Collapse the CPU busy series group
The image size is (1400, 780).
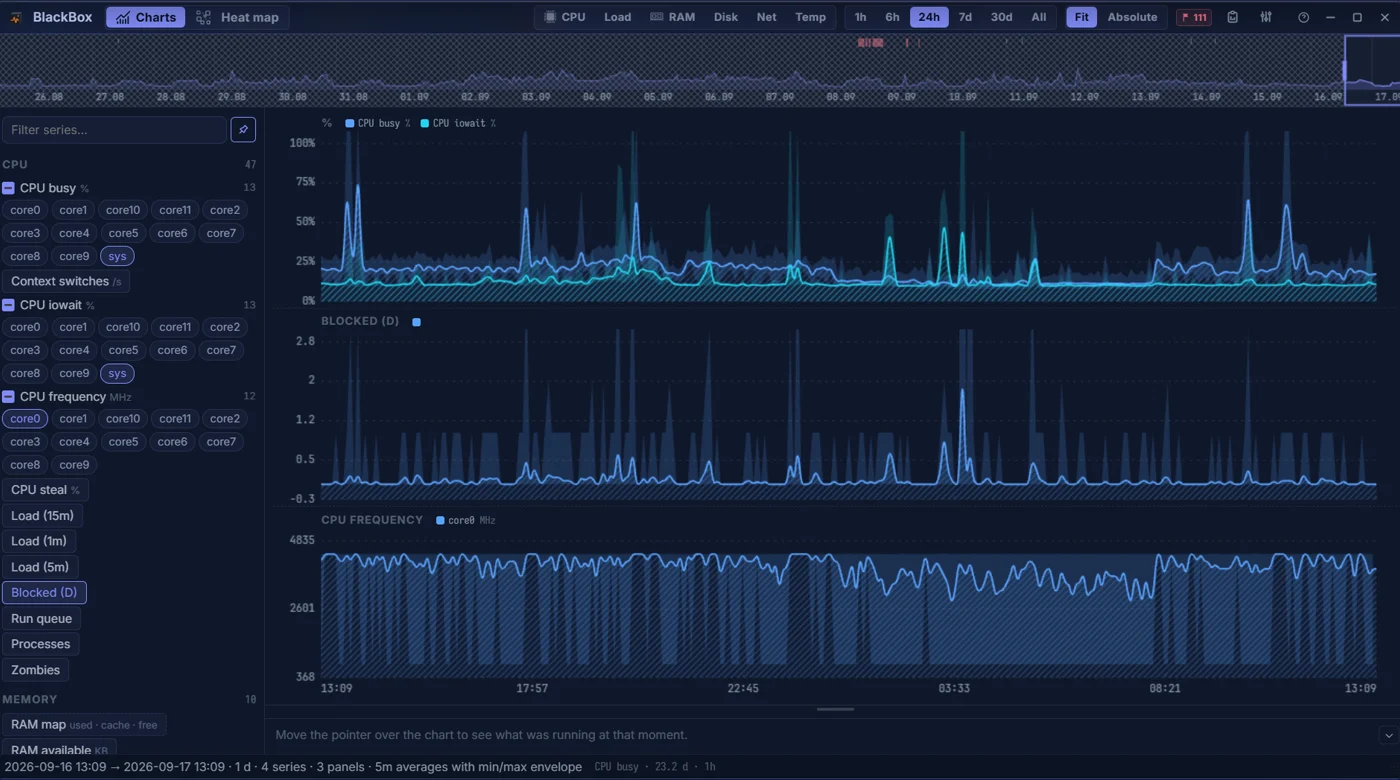click(8, 188)
